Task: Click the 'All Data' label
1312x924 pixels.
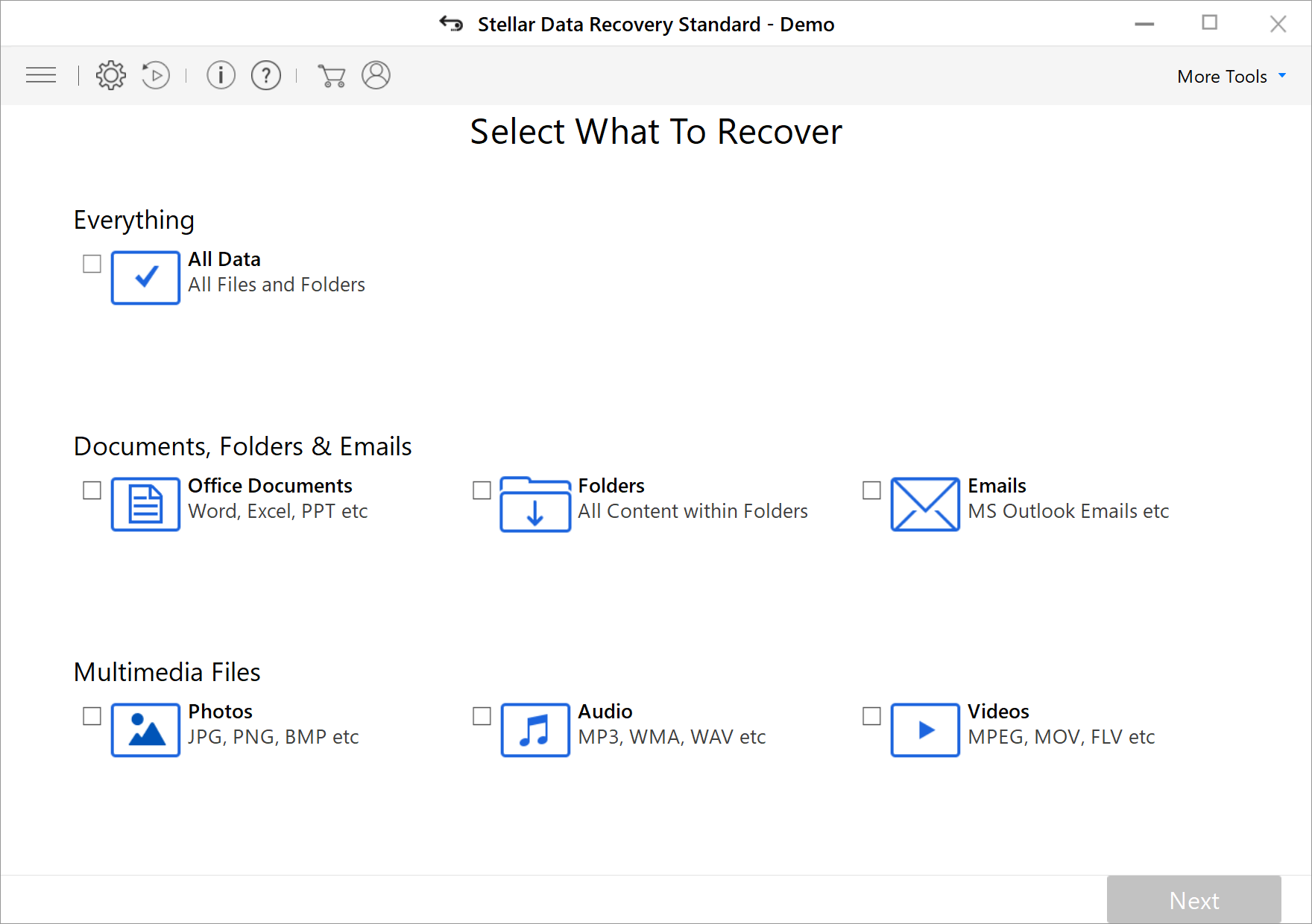Action: pyautogui.click(x=224, y=259)
